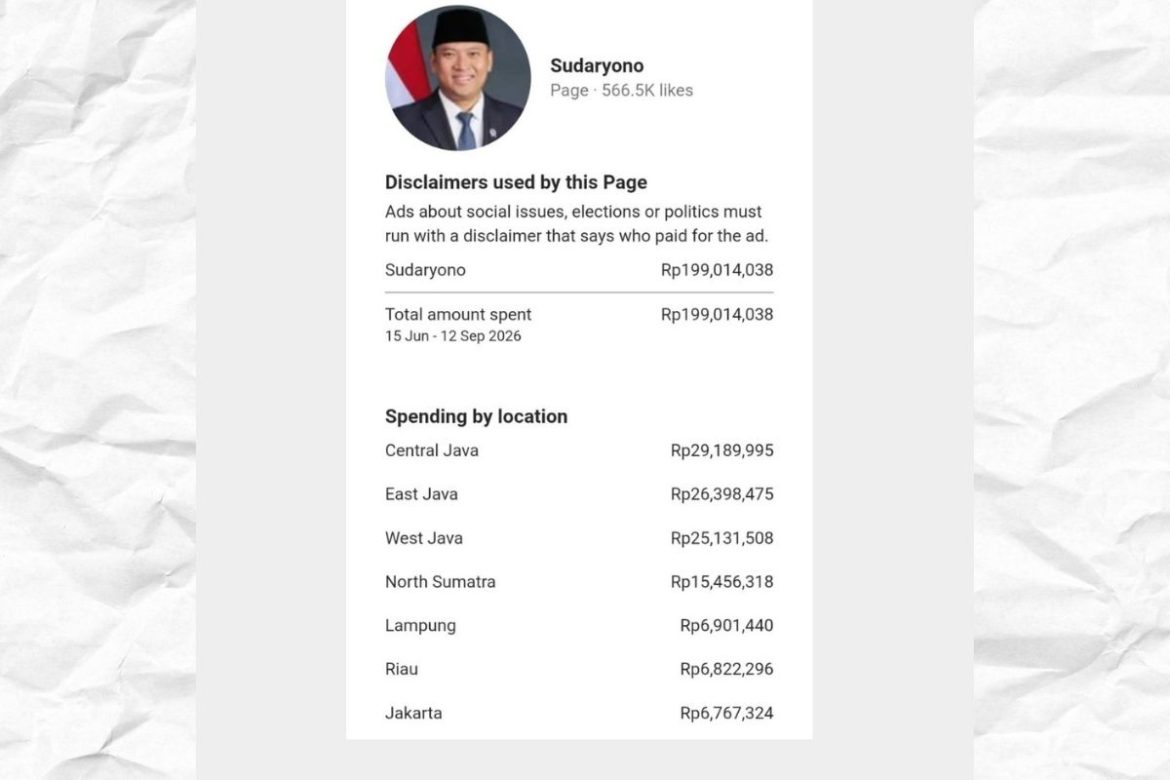Click the Spending by location heading

pos(476,416)
